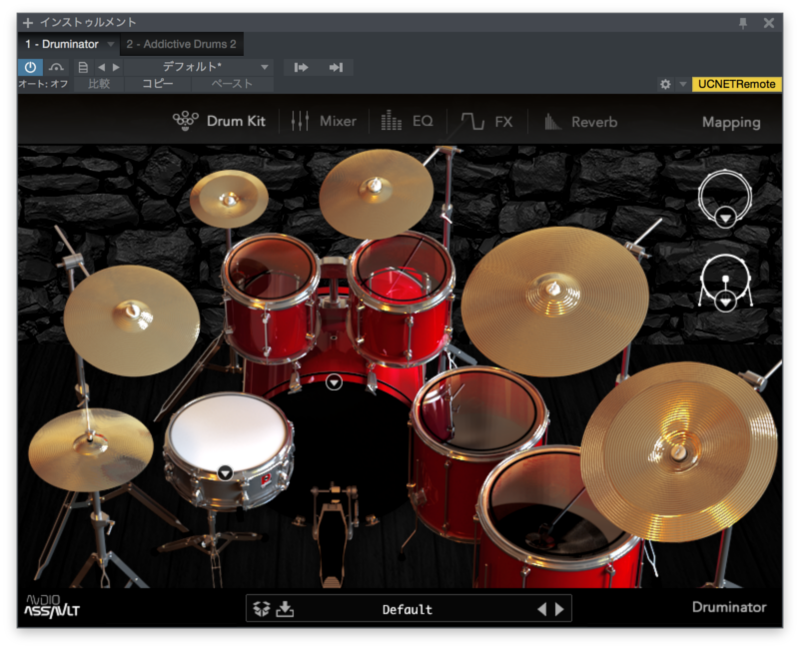Viewport: 800px width, 649px height.
Task: Switch to 2 - Addictive Drums 2 tab
Action: click(x=182, y=44)
